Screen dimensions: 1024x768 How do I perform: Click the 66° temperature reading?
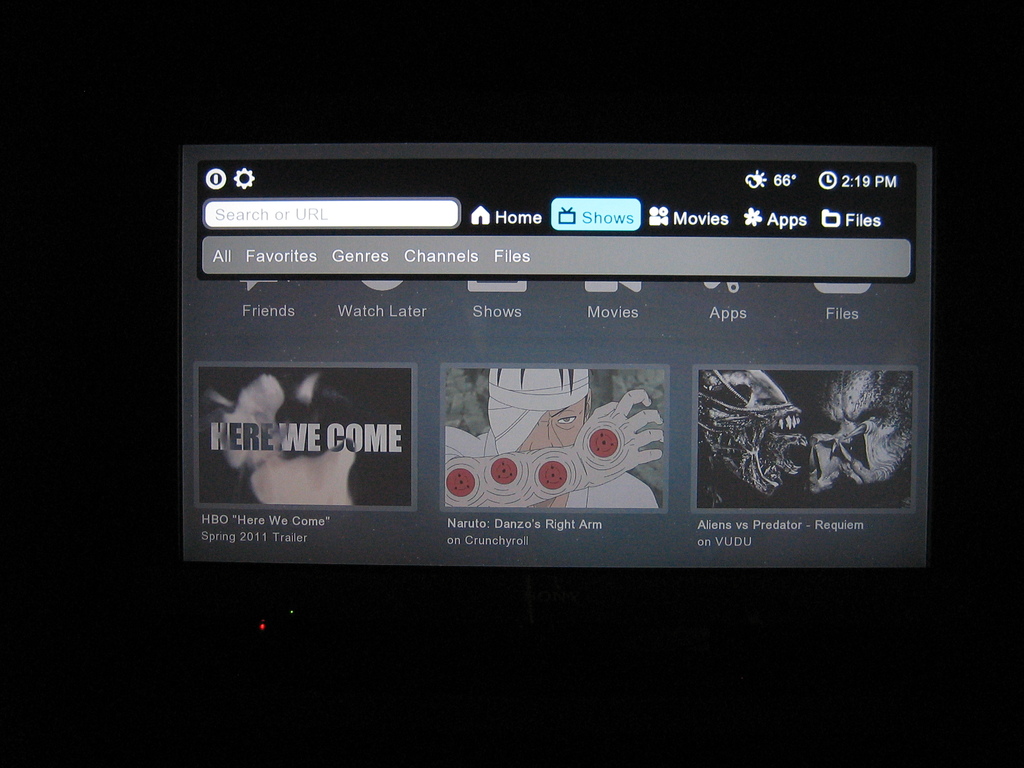784,180
